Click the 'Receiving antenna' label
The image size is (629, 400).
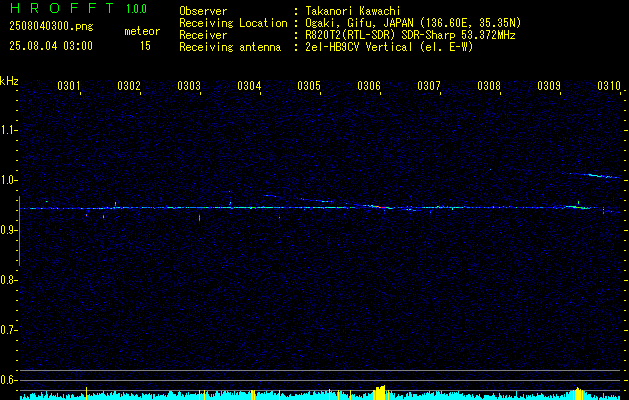(230, 47)
